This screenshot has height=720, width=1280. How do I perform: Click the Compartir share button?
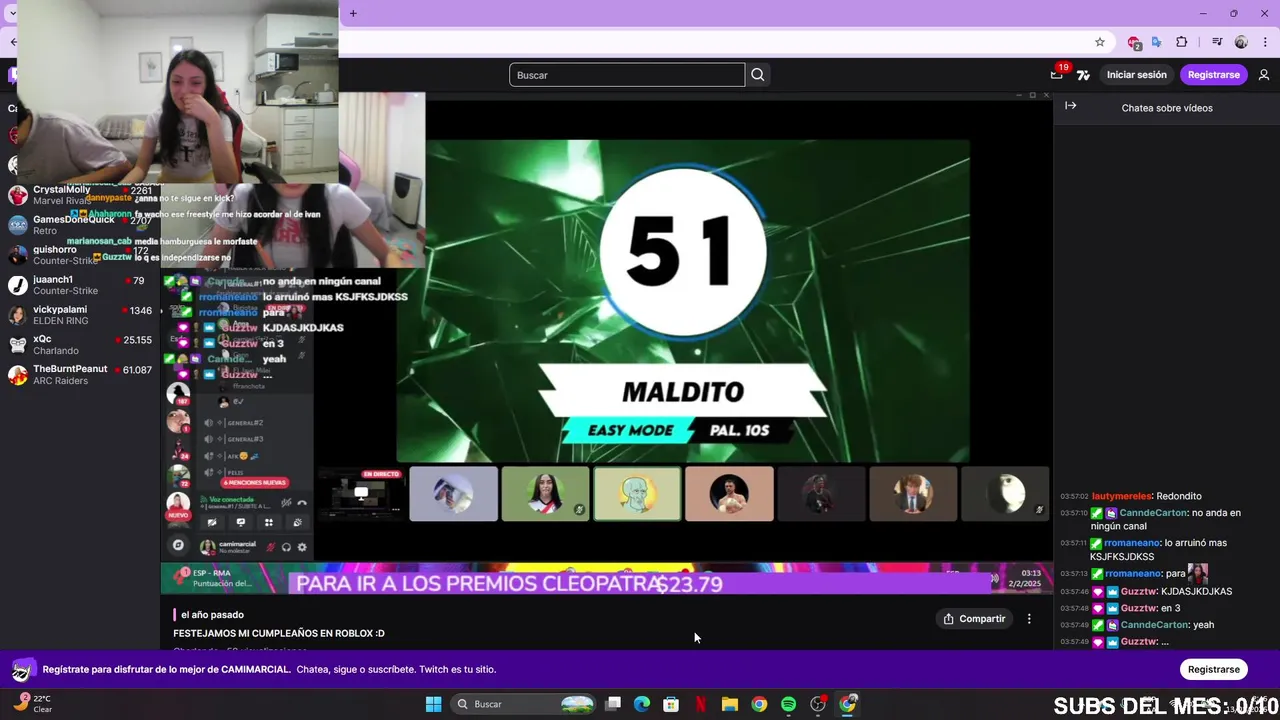(x=975, y=619)
